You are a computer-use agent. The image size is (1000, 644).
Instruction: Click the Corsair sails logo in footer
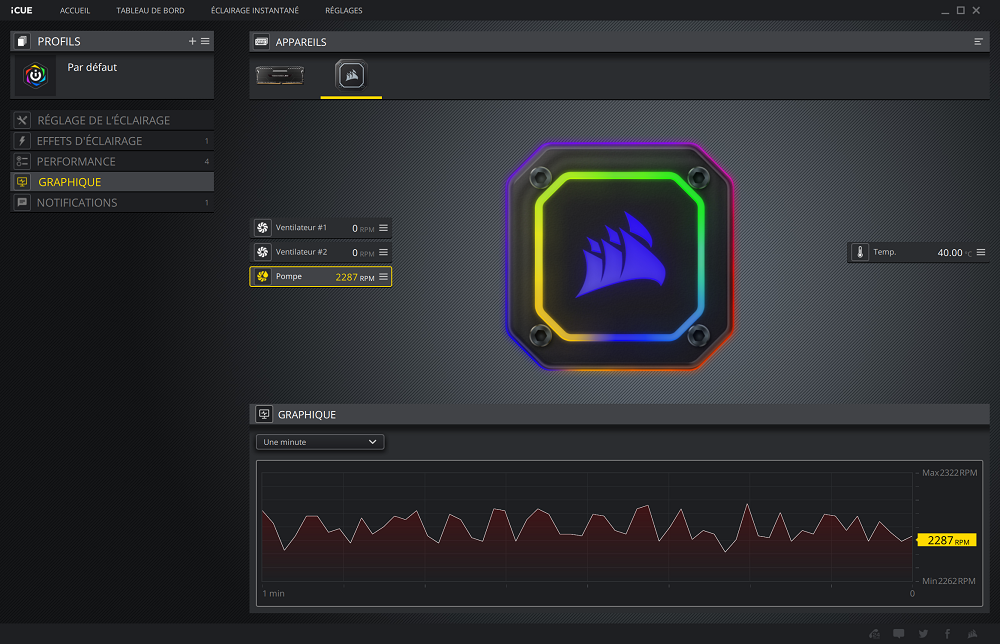click(972, 633)
